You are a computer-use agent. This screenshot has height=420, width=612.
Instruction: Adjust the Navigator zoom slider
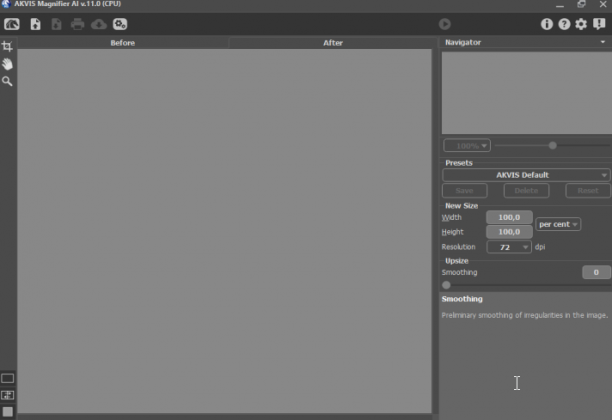coord(552,146)
